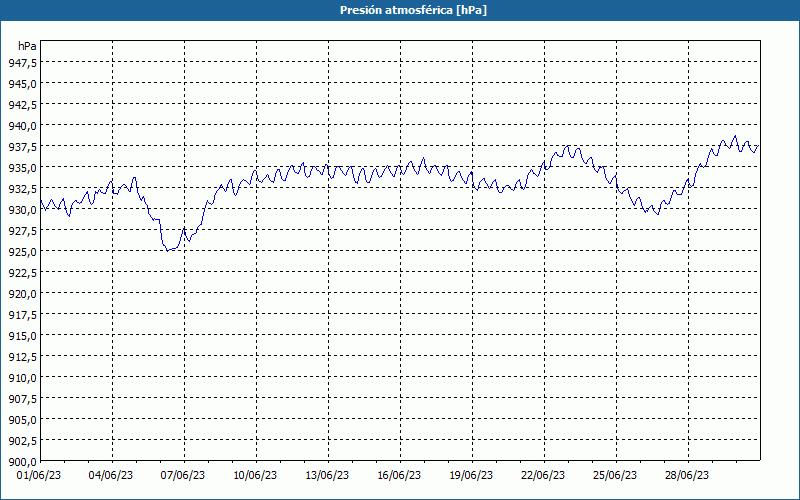The image size is (800, 500).
Task: Click the 937,5 y-axis value
Action: pos(22,146)
